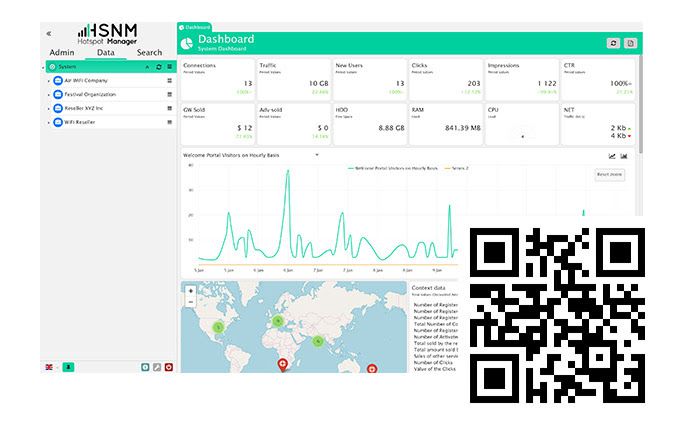Click the document export icon in dashboard header
This screenshot has width=685, height=434.
click(x=630, y=43)
